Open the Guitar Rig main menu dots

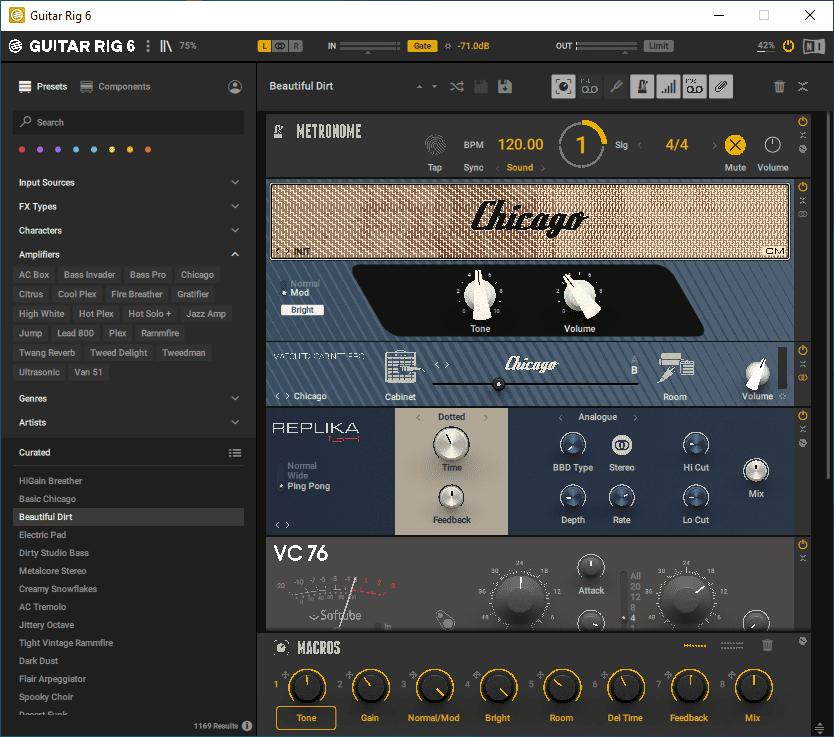(x=148, y=46)
